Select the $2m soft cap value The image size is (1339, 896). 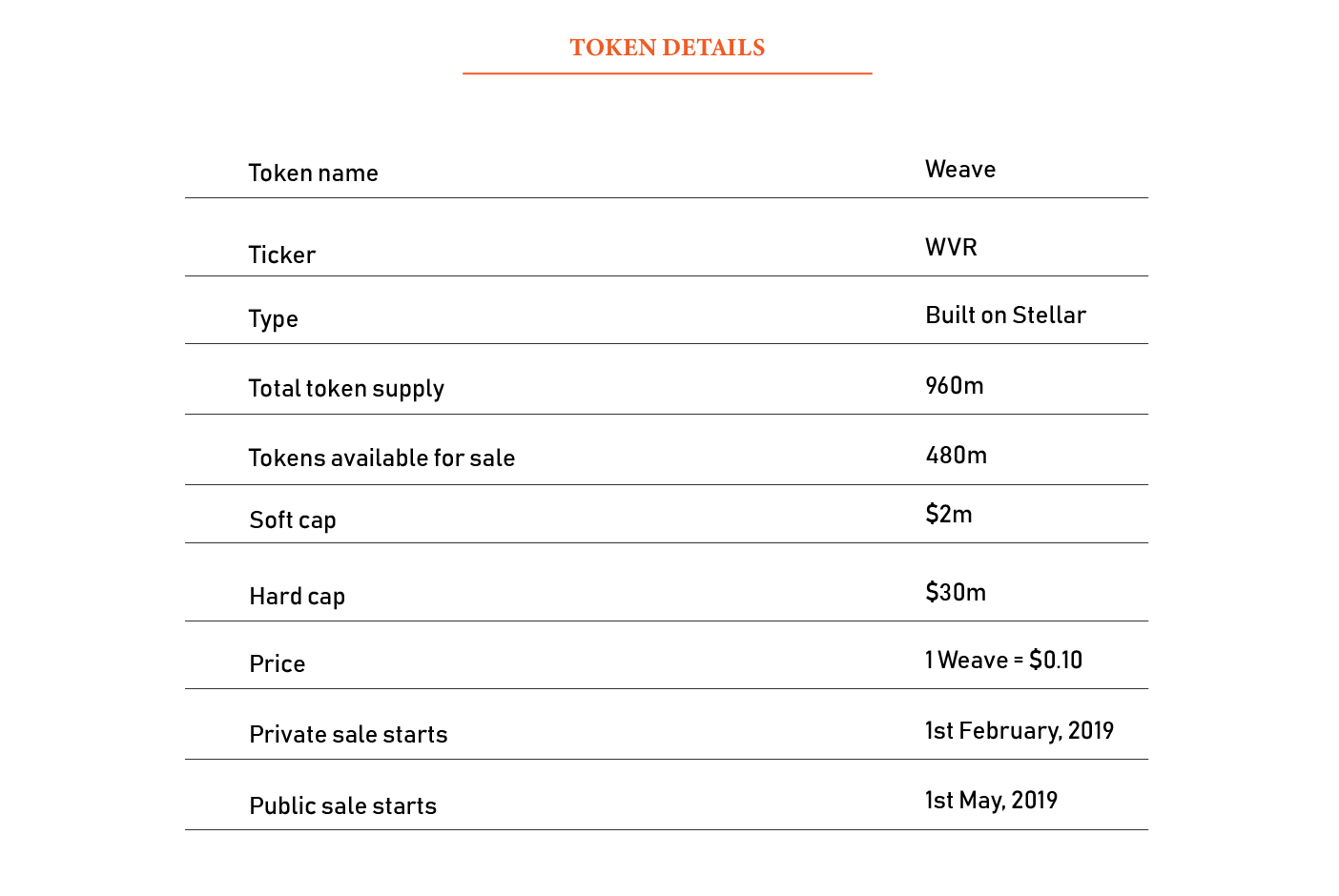pyautogui.click(x=949, y=515)
